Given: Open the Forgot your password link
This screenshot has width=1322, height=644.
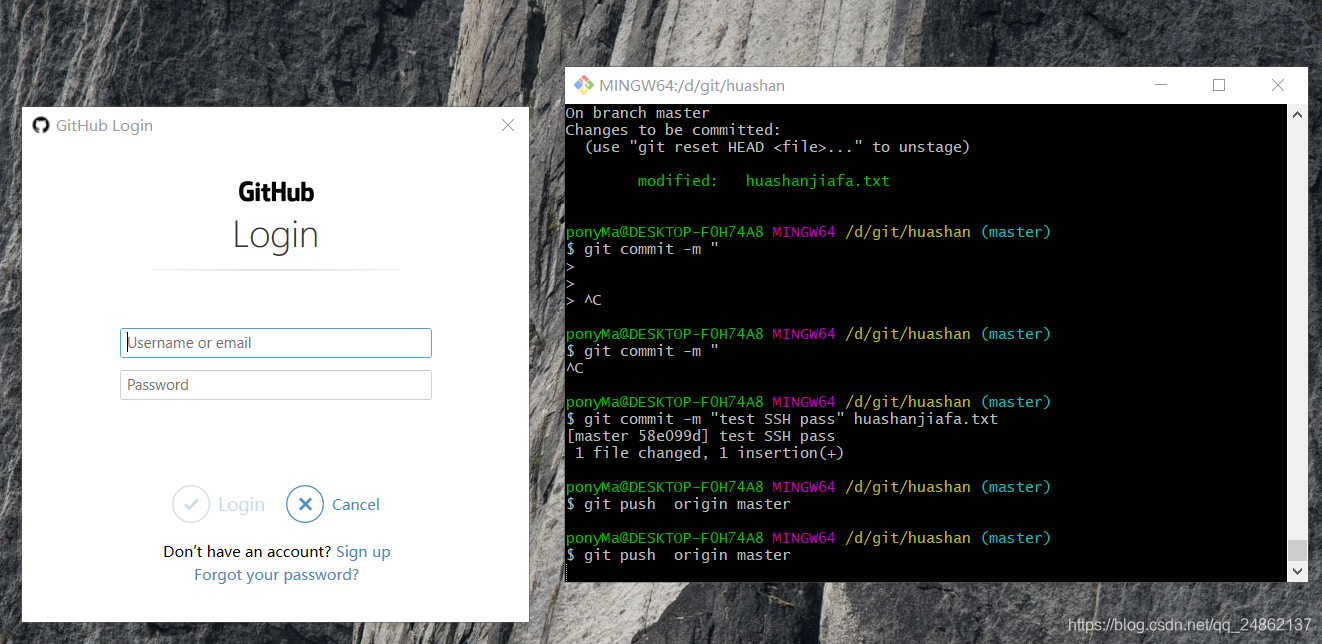Looking at the screenshot, I should [x=276, y=575].
